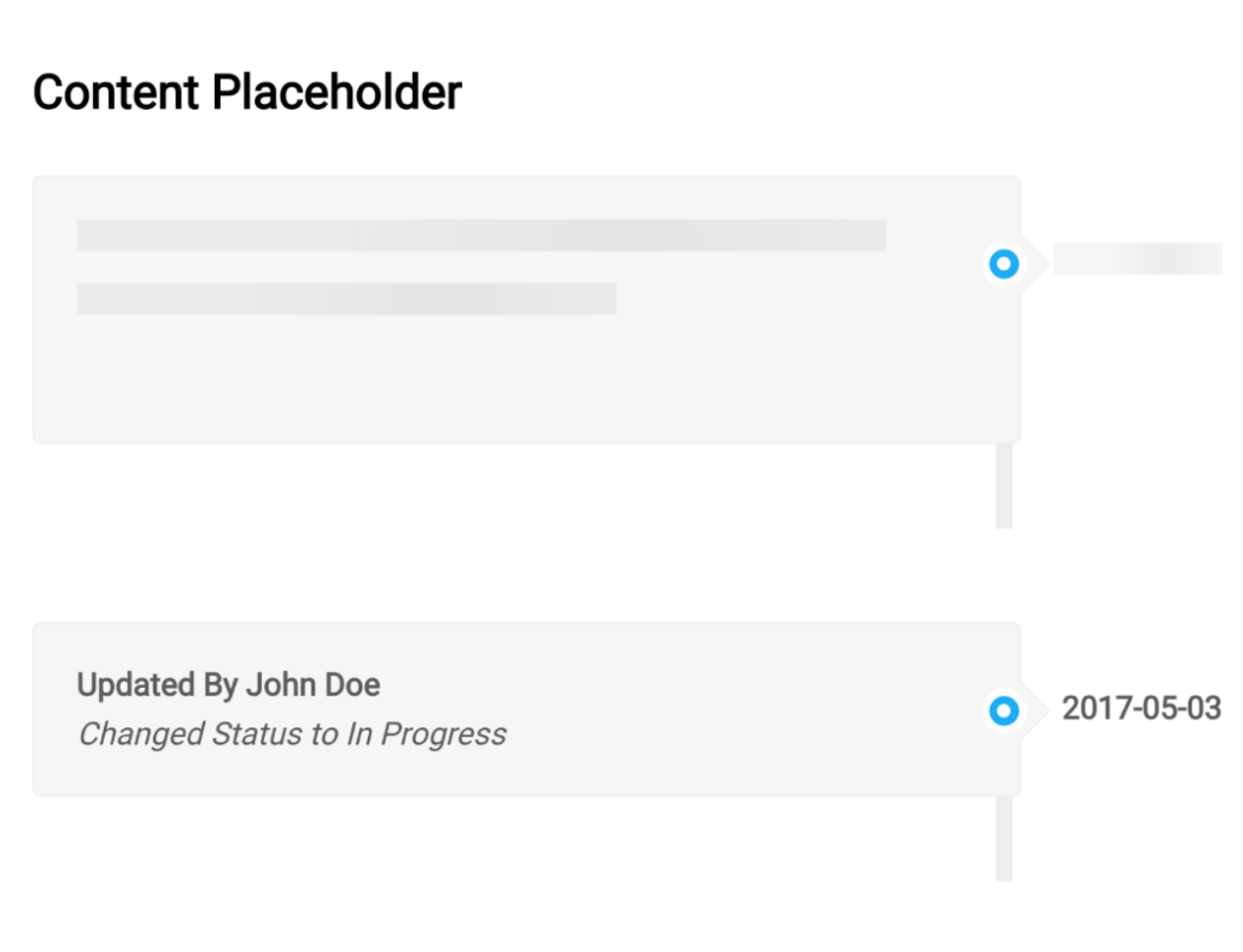The height and width of the screenshot is (952, 1243).
Task: Open the "Updated By John Doe" entry title
Action: (229, 685)
